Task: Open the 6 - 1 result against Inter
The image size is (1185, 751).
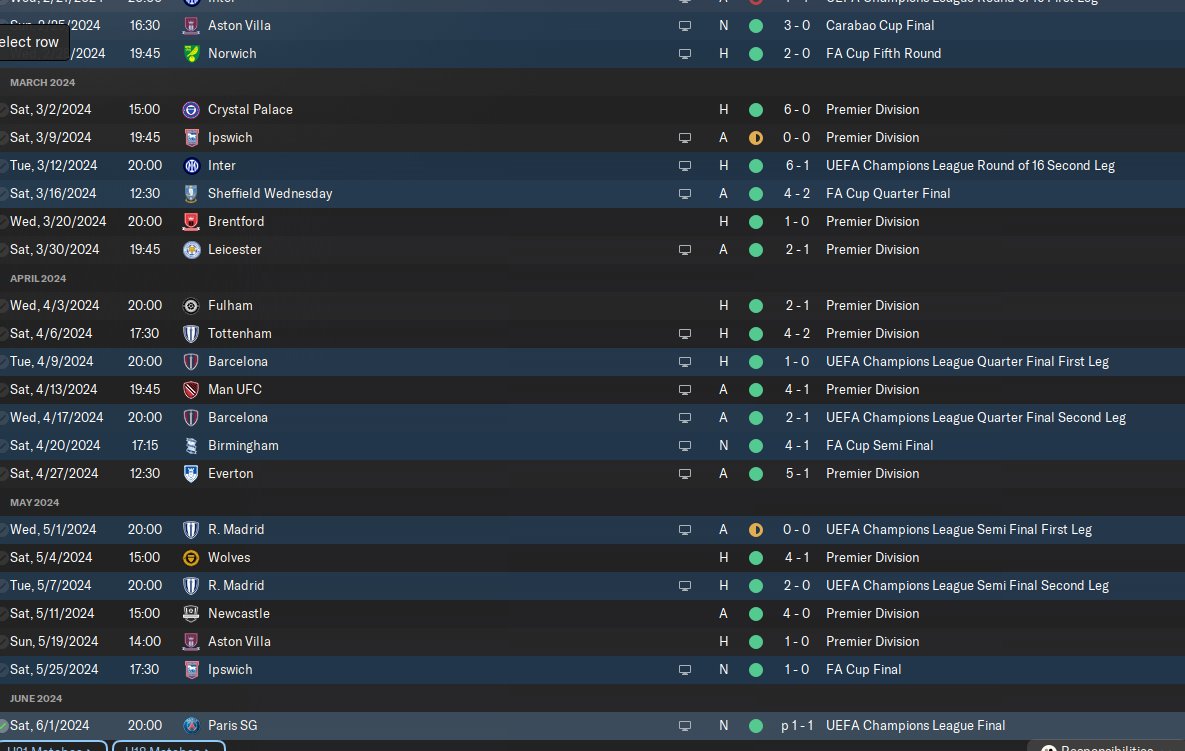Action: (x=797, y=165)
